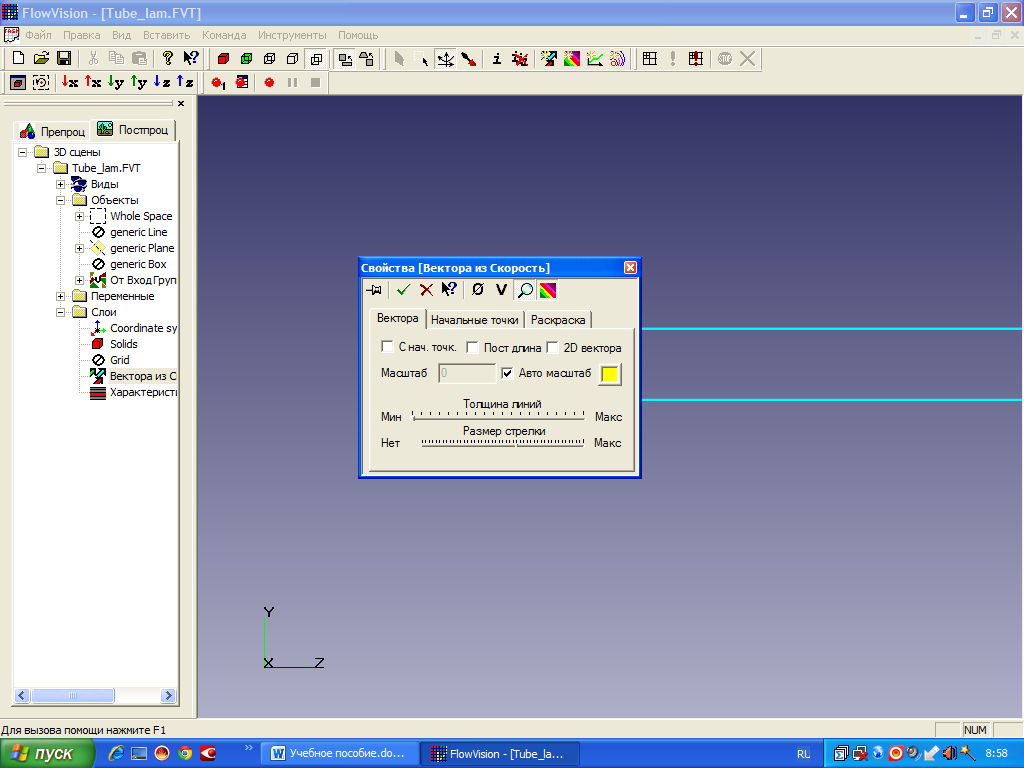The width and height of the screenshot is (1024, 768).
Task: Collapse the Слои folder in tree
Action: pyautogui.click(x=60, y=312)
